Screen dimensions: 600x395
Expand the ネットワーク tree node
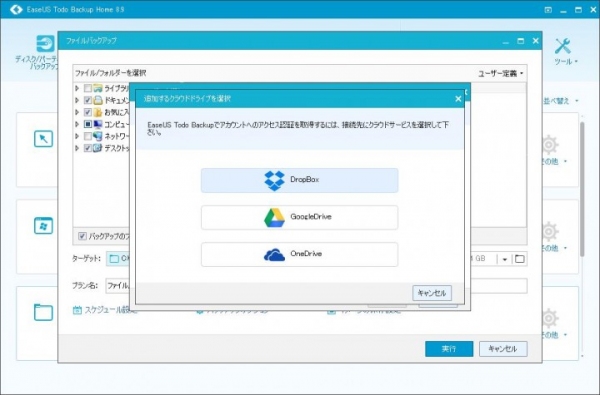pos(77,136)
